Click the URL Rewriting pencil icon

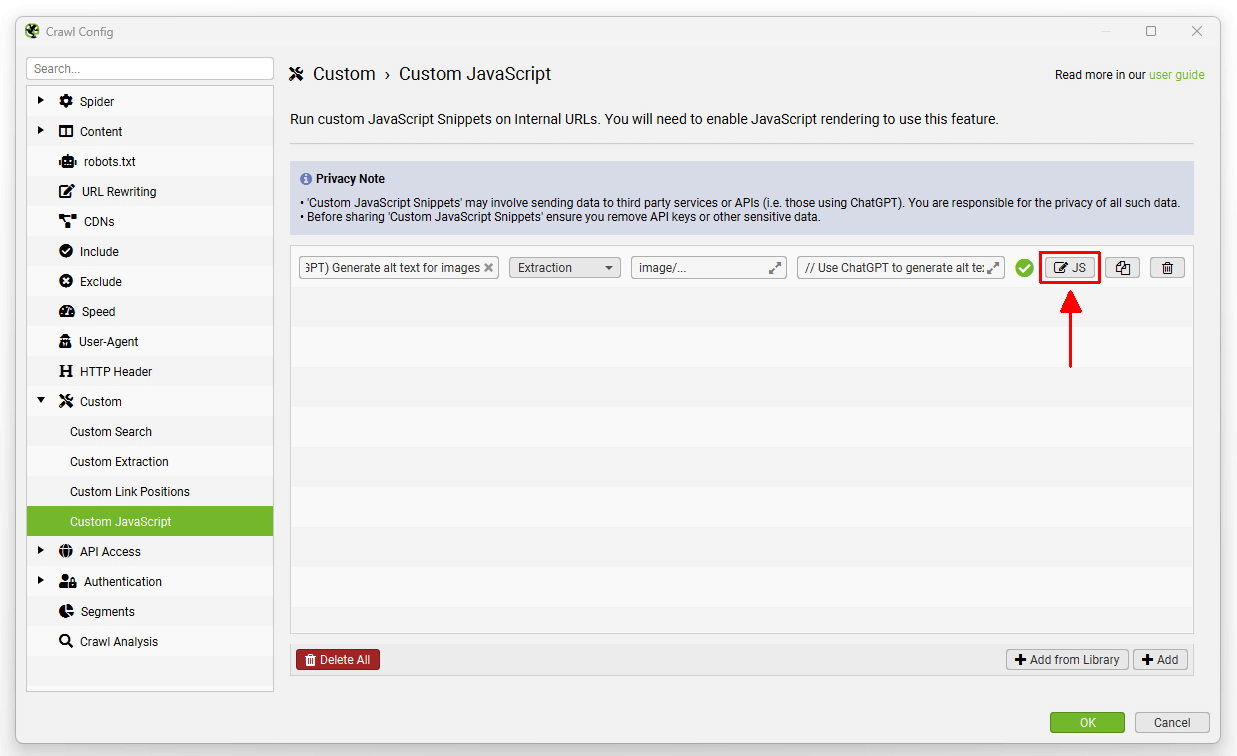coord(67,191)
